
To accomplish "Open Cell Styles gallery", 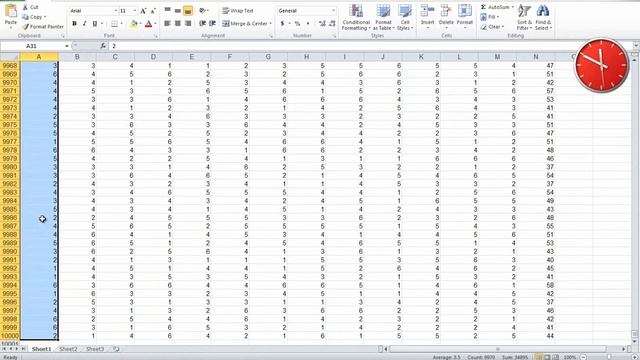I will tap(404, 18).
